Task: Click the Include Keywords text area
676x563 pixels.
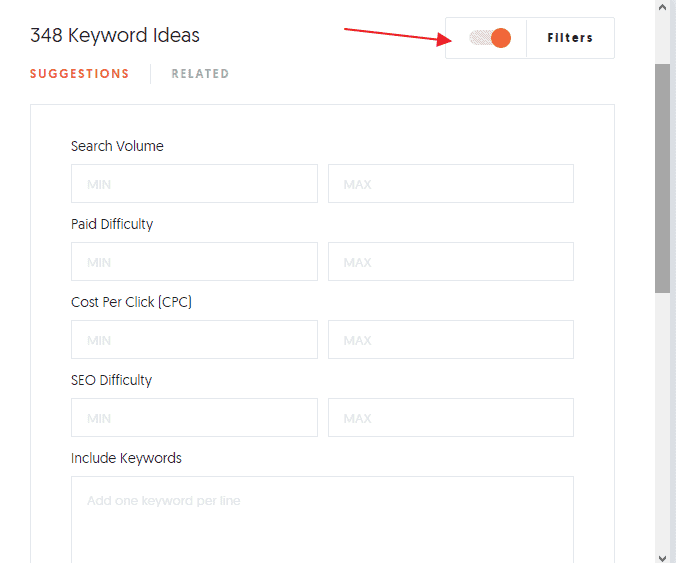Action: [x=322, y=520]
